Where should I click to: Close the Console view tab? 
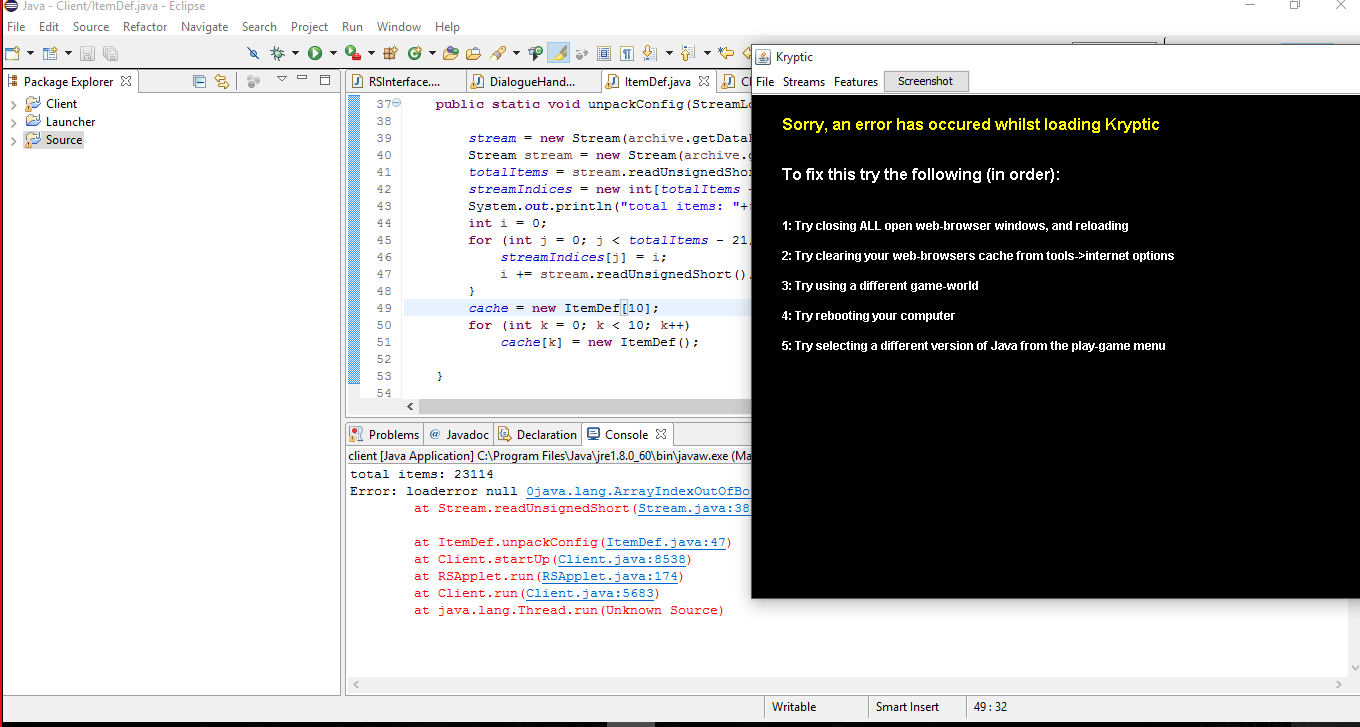pyautogui.click(x=660, y=434)
